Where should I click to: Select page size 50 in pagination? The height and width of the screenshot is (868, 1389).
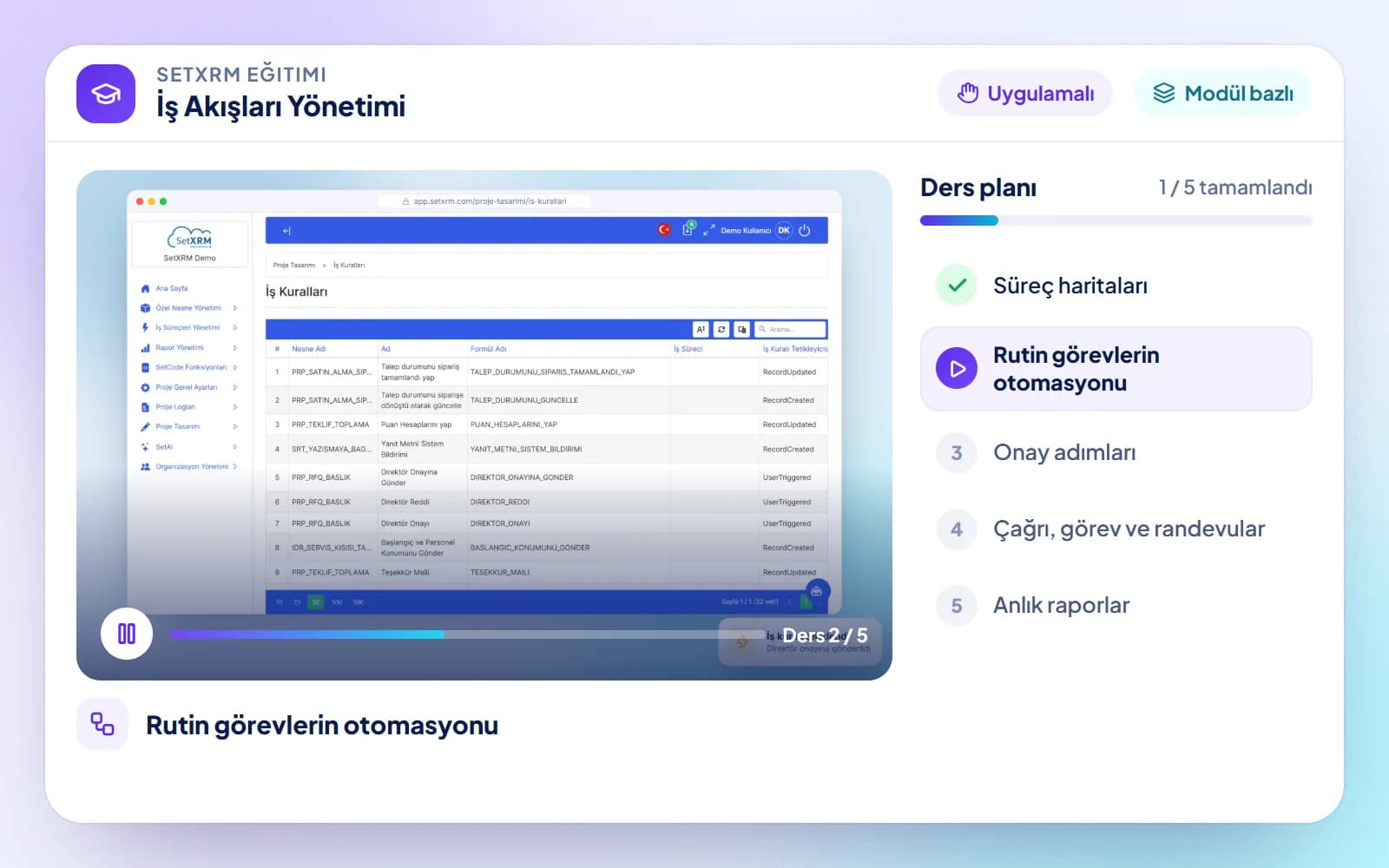(x=316, y=602)
